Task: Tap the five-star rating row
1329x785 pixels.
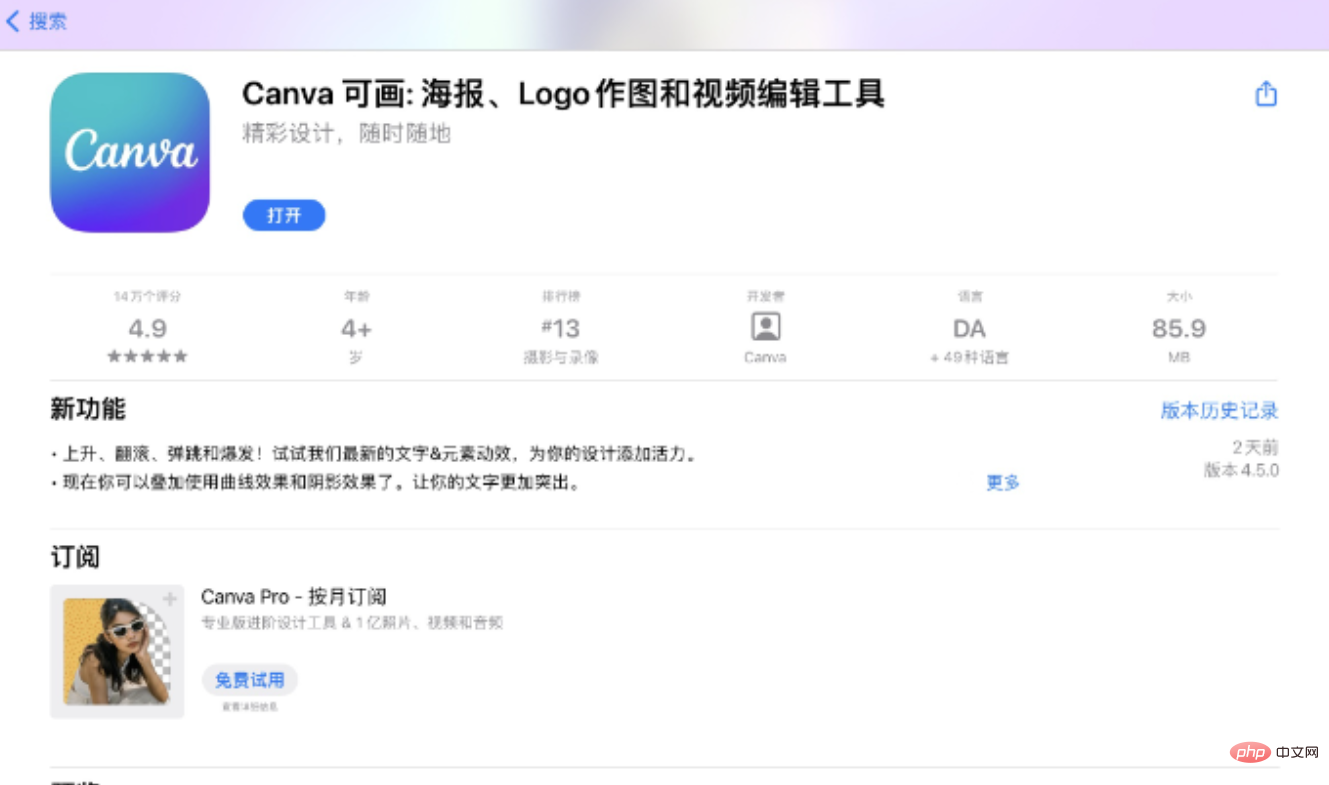Action: click(x=147, y=356)
